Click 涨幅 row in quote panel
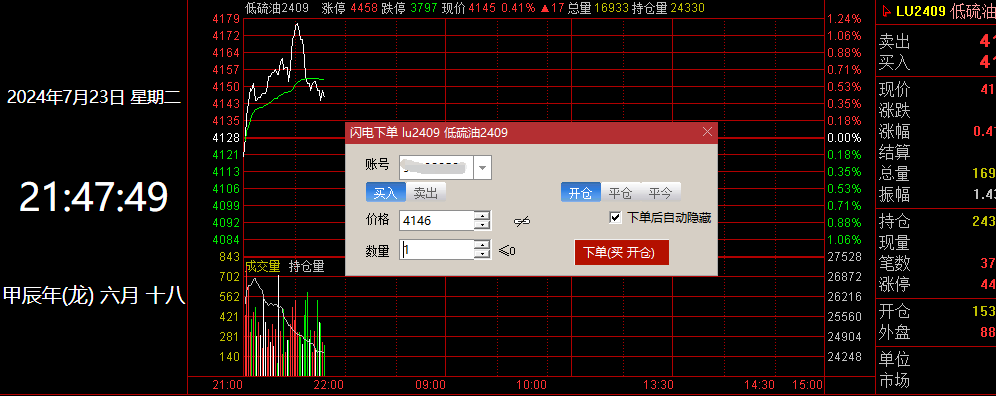The height and width of the screenshot is (396, 996). pyautogui.click(x=936, y=131)
